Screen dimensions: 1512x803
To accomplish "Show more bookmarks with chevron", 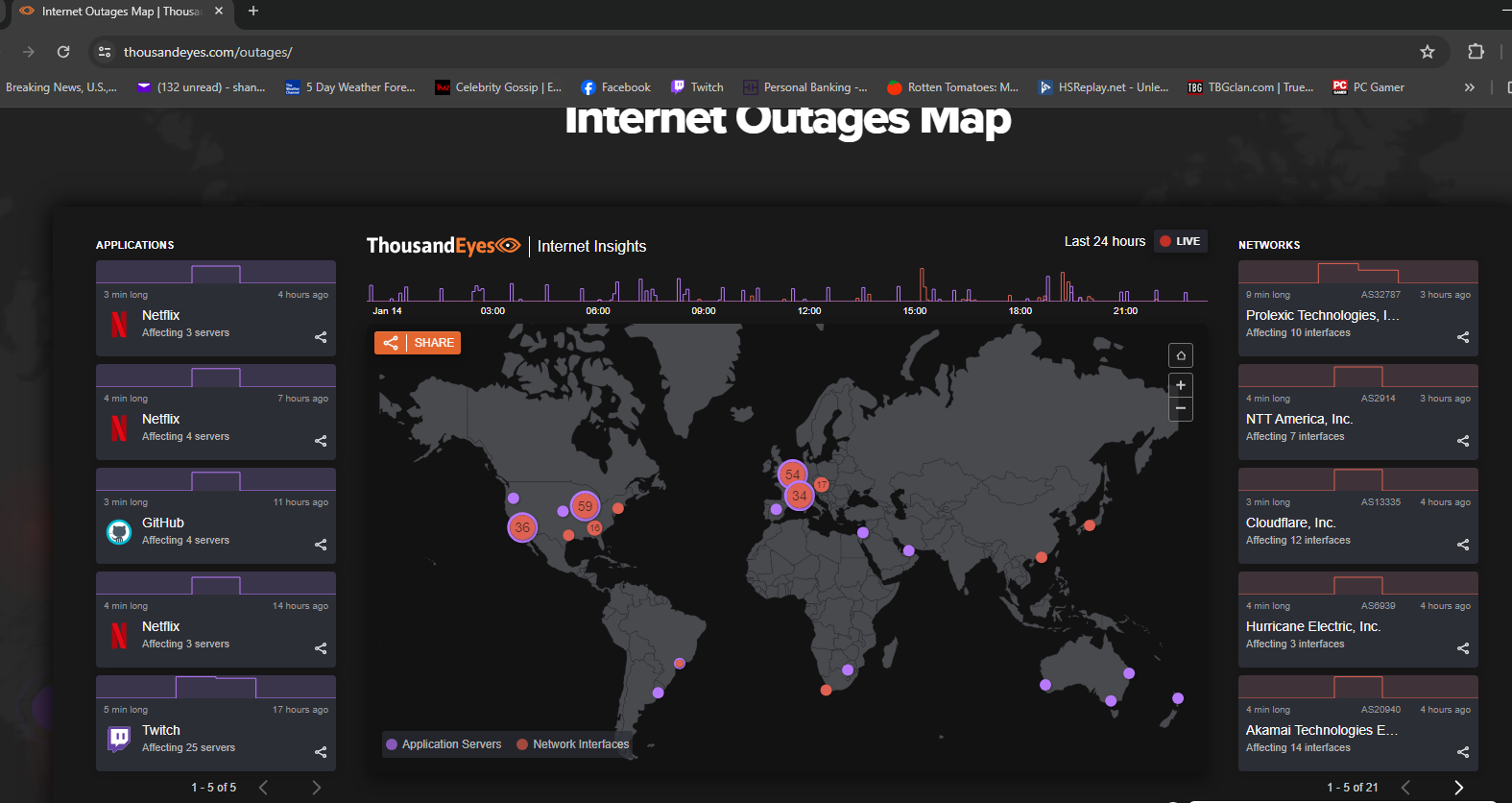I will coord(1469,87).
